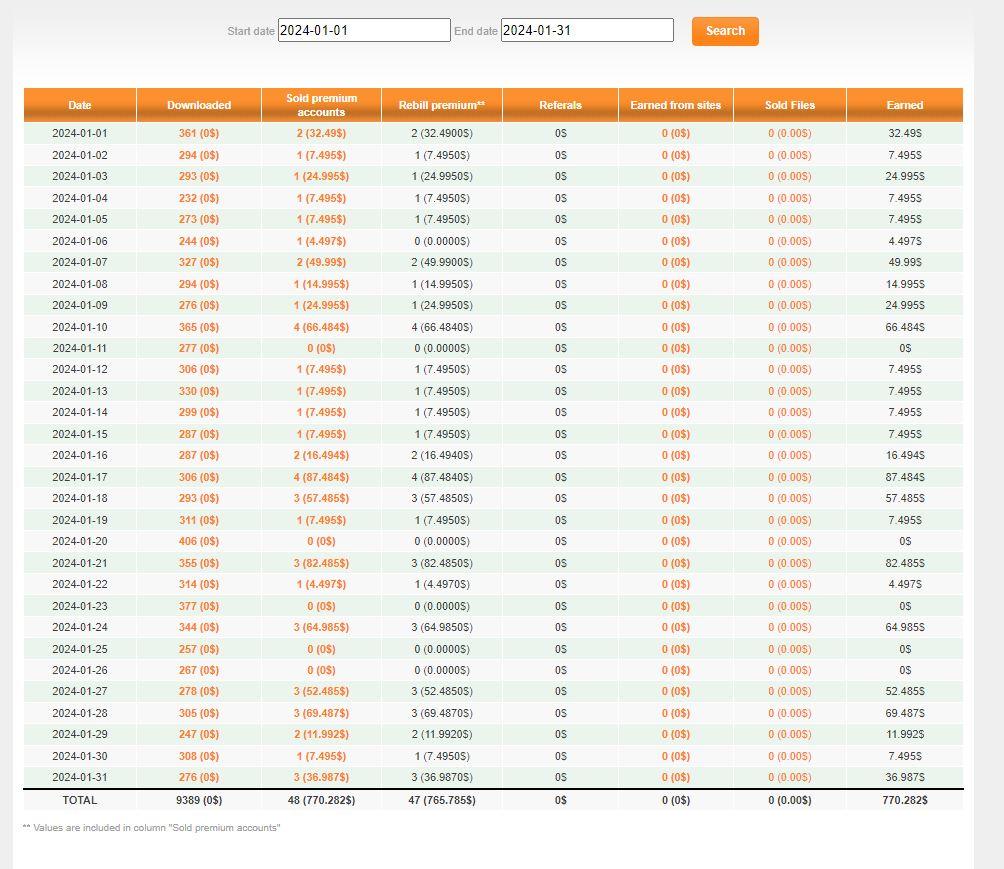Viewport: 1004px width, 869px height.
Task: Click the 2 (49.99$) sold premium link
Action: [x=321, y=262]
